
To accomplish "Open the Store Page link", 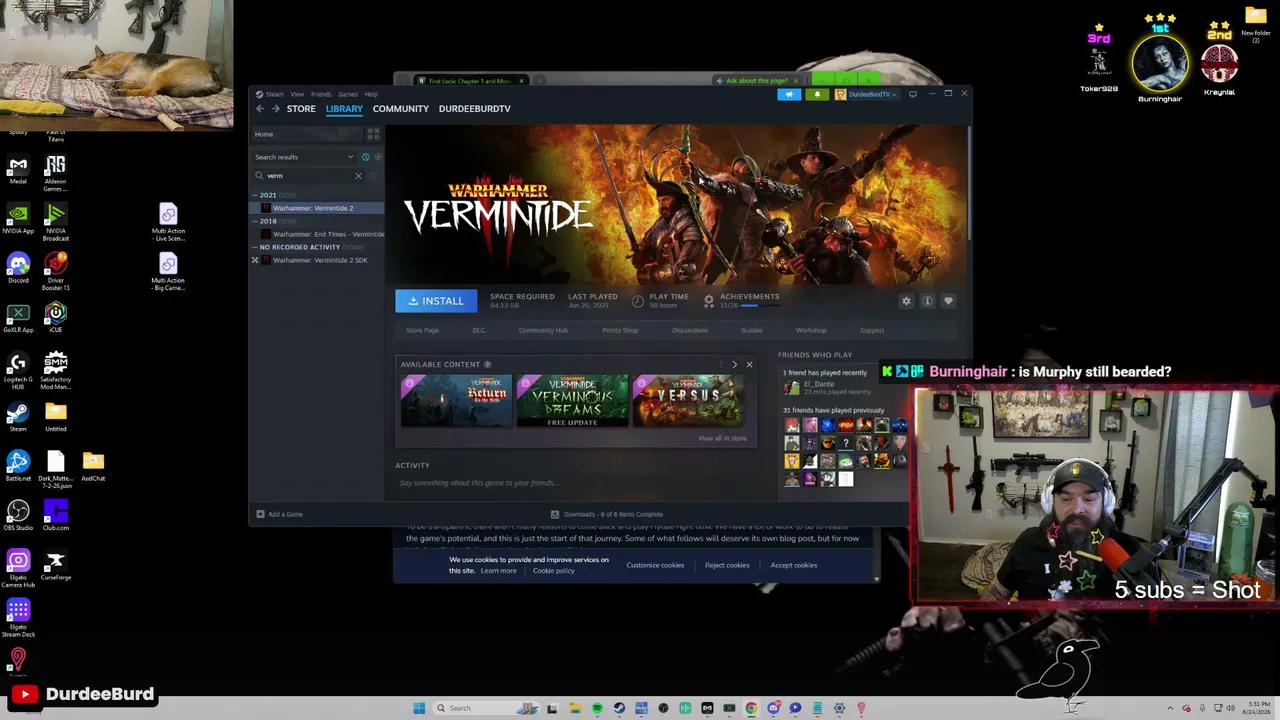I will pos(423,330).
